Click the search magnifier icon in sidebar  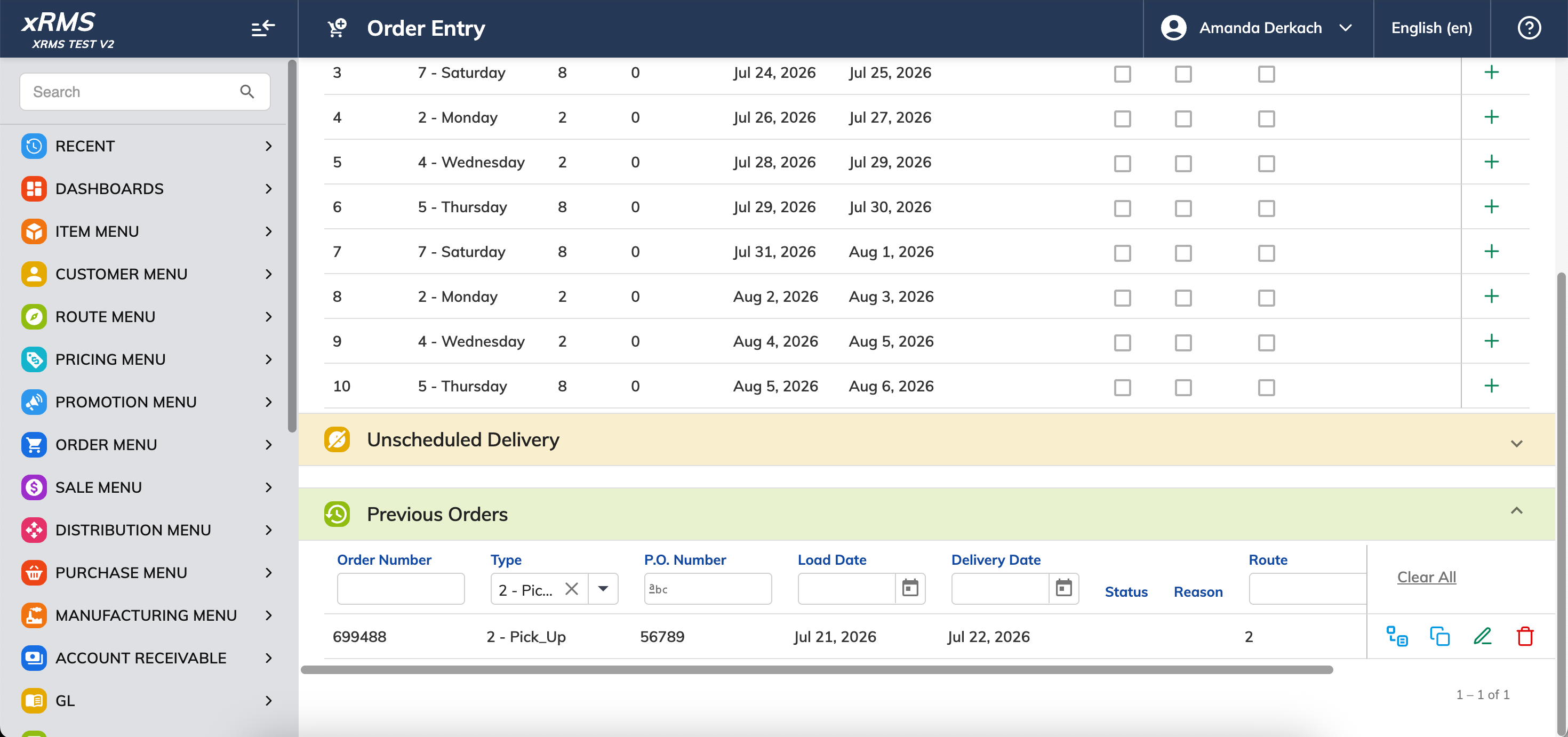pos(246,92)
